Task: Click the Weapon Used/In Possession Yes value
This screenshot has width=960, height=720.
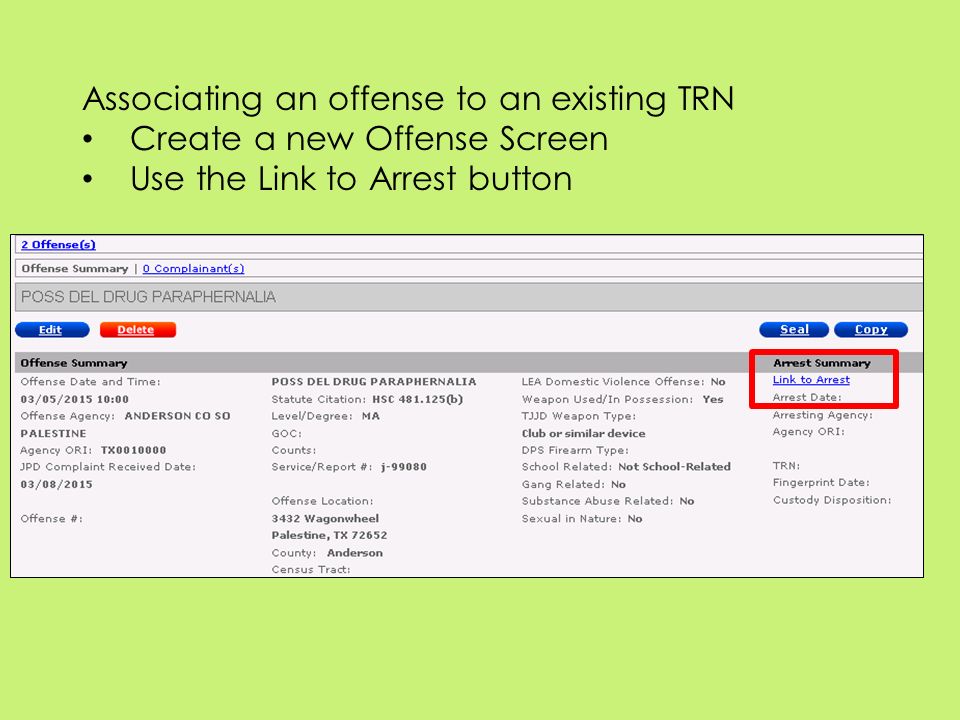Action: click(x=713, y=399)
